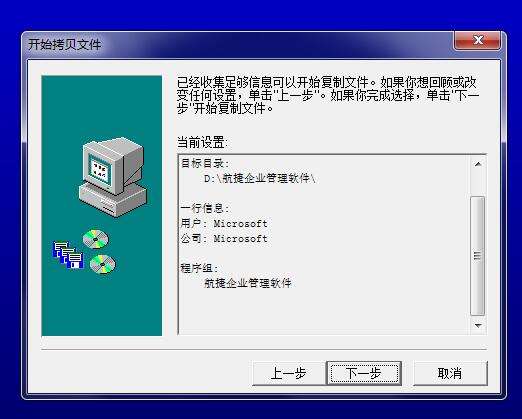
Task: Click the 用户: Microsoft line
Action: (224, 223)
